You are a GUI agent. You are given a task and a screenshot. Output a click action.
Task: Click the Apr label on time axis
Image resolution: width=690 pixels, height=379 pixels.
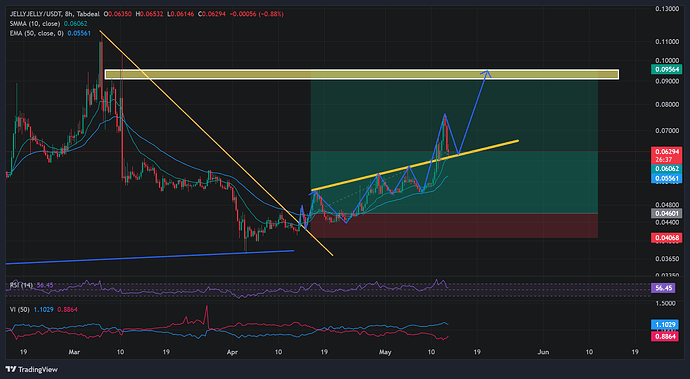(x=232, y=352)
